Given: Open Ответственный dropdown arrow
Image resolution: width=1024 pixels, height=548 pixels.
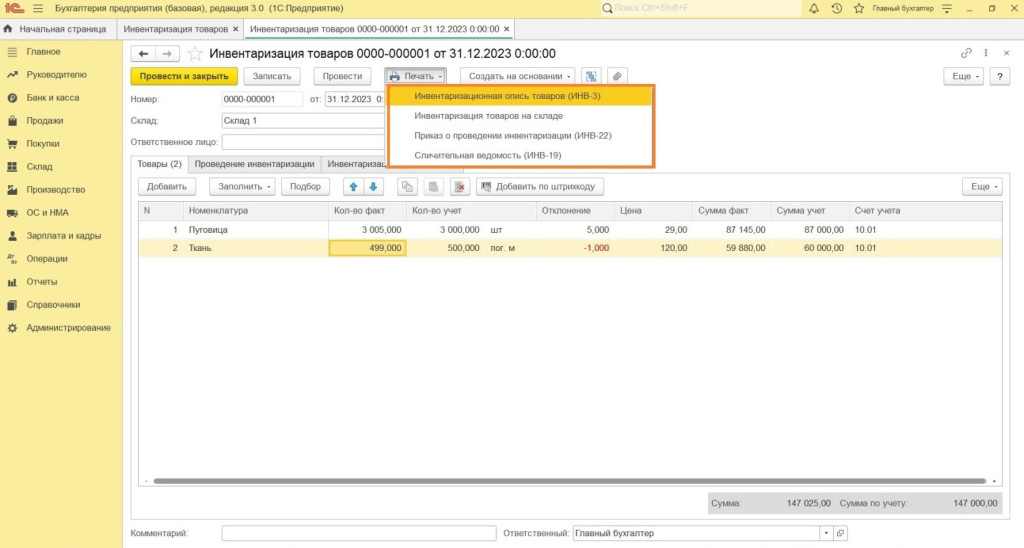Looking at the screenshot, I should (826, 533).
